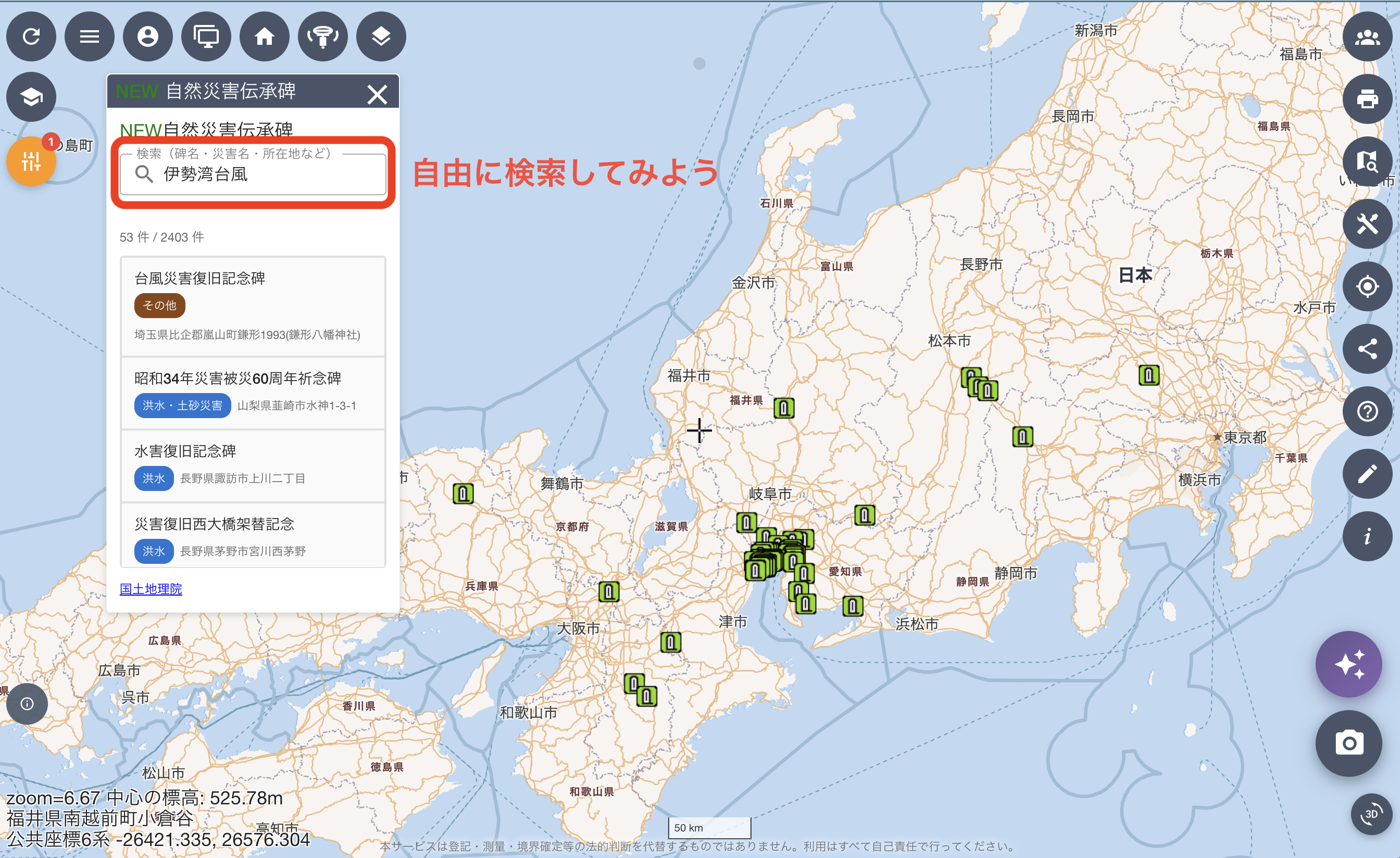
Task: Open the main hamburger menu
Action: click(x=89, y=36)
